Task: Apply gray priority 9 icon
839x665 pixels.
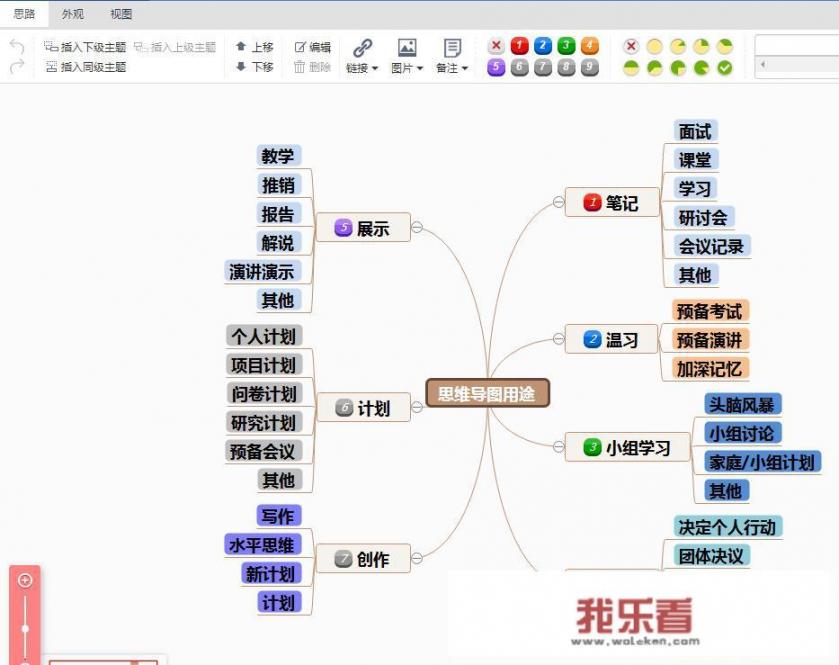Action: (x=590, y=67)
